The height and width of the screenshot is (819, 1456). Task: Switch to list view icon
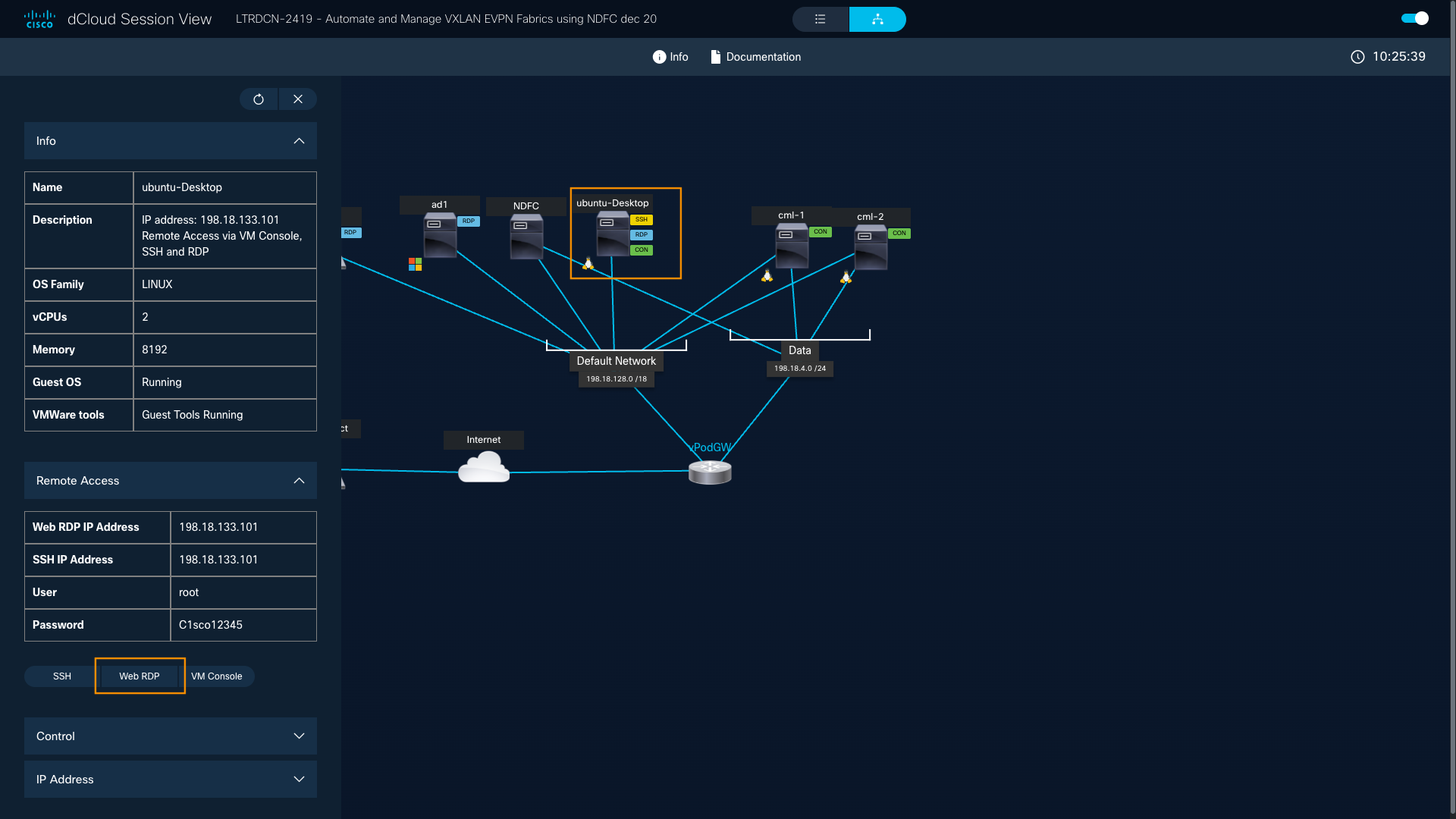821,19
